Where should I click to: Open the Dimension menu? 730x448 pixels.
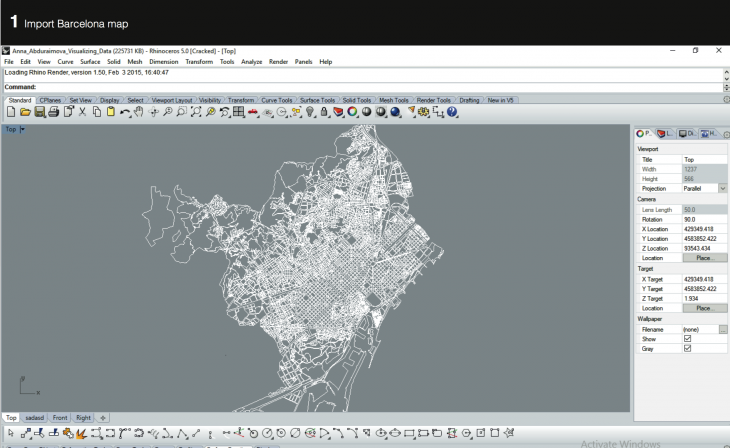[163, 61]
